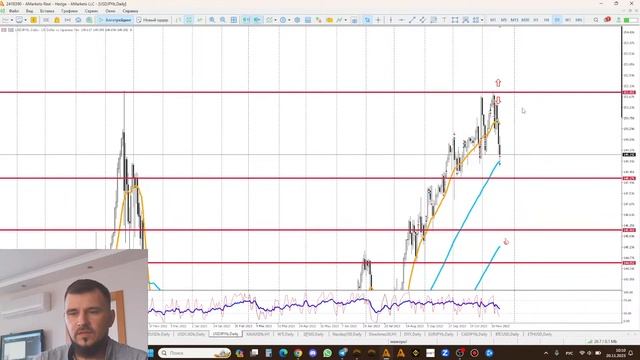Screen dimensions: 640x360
Task: Click the Windows taskbar search box
Action: (194, 353)
